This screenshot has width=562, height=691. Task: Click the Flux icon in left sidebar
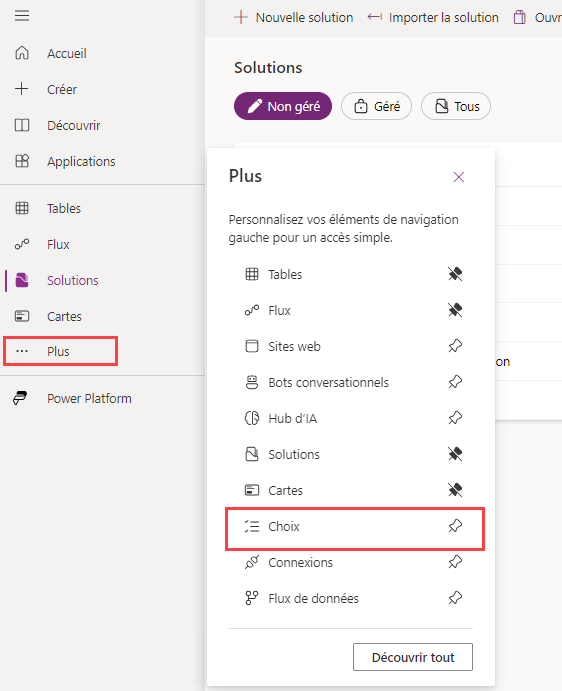(x=22, y=244)
